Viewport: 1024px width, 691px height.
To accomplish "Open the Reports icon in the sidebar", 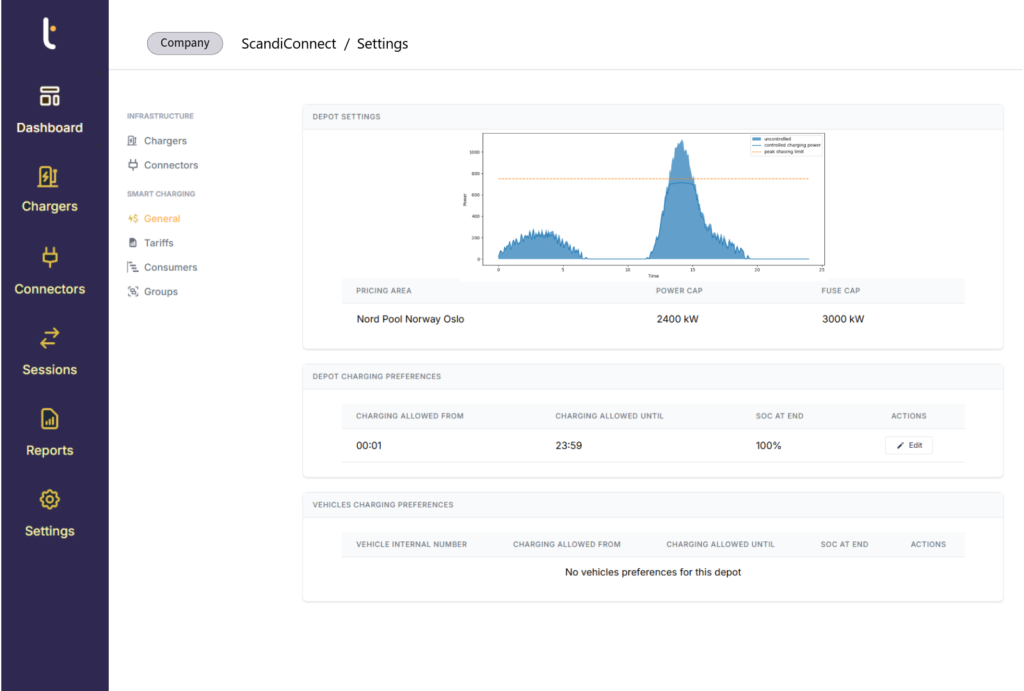I will (x=49, y=419).
